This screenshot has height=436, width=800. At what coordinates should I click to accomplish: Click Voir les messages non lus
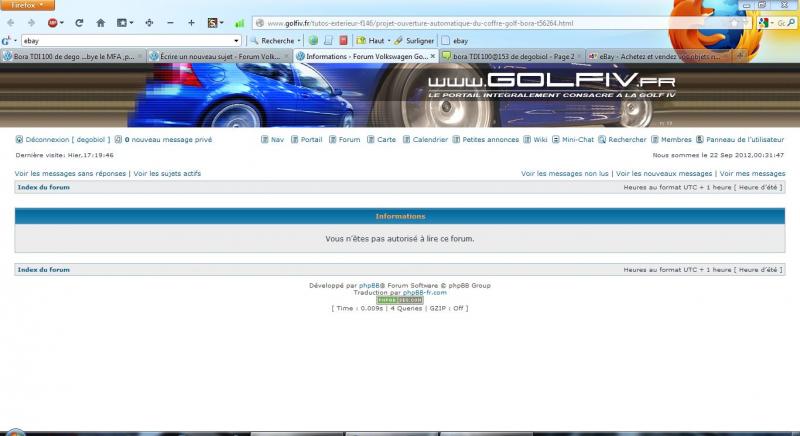[x=565, y=174]
